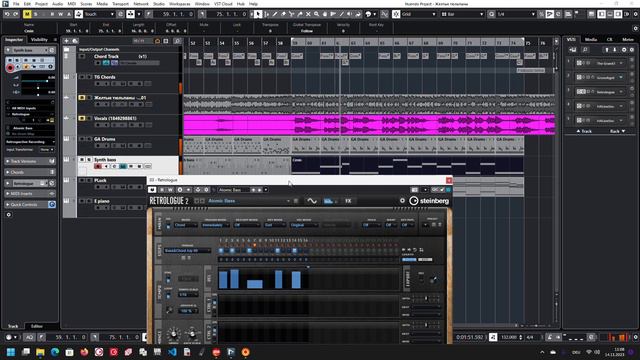Image resolution: width=640 pixels, height=360 pixels.
Task: Record enable the Synth bass track
Action: (98, 167)
